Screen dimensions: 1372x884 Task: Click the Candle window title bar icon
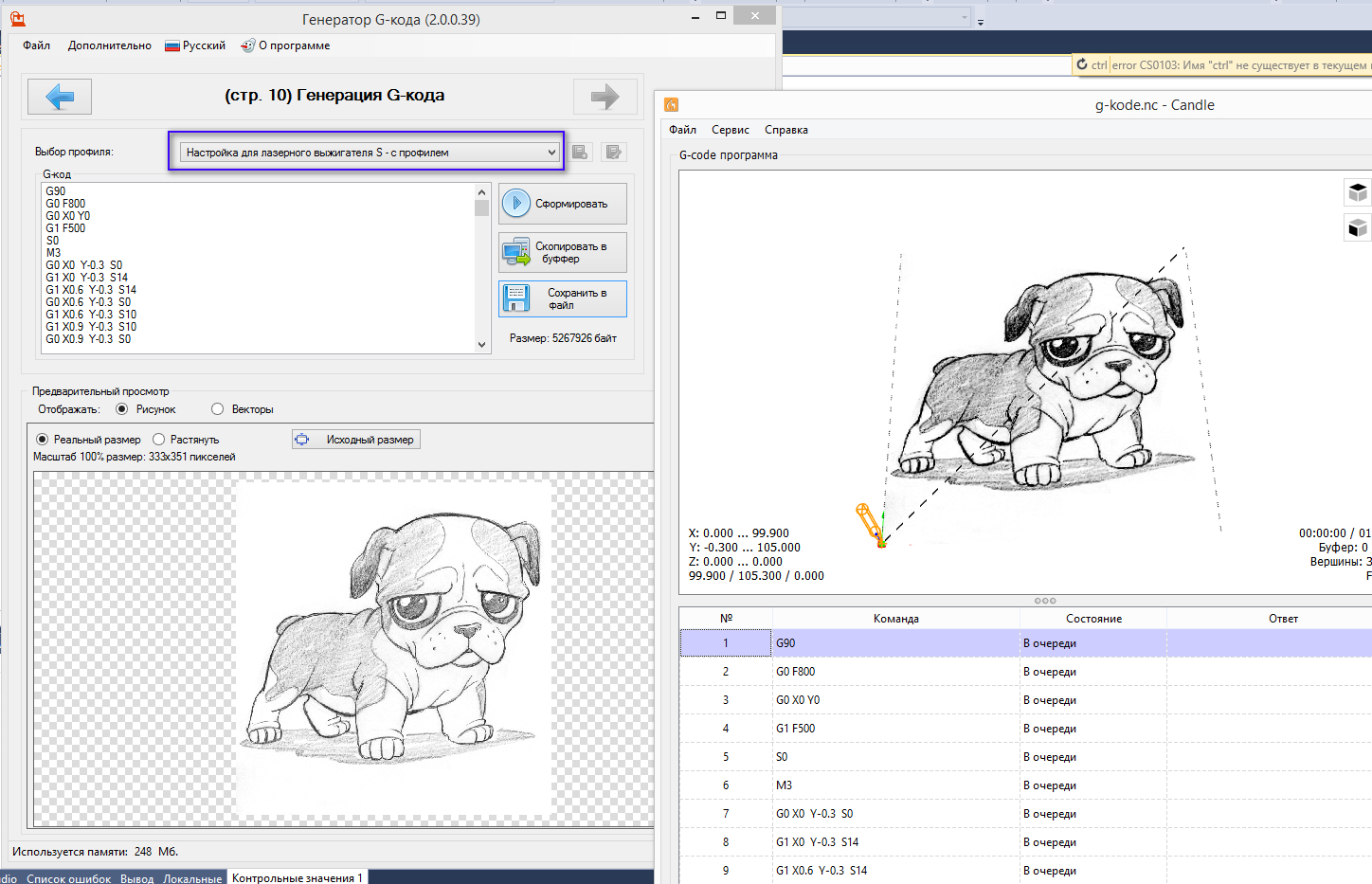pyautogui.click(x=672, y=105)
